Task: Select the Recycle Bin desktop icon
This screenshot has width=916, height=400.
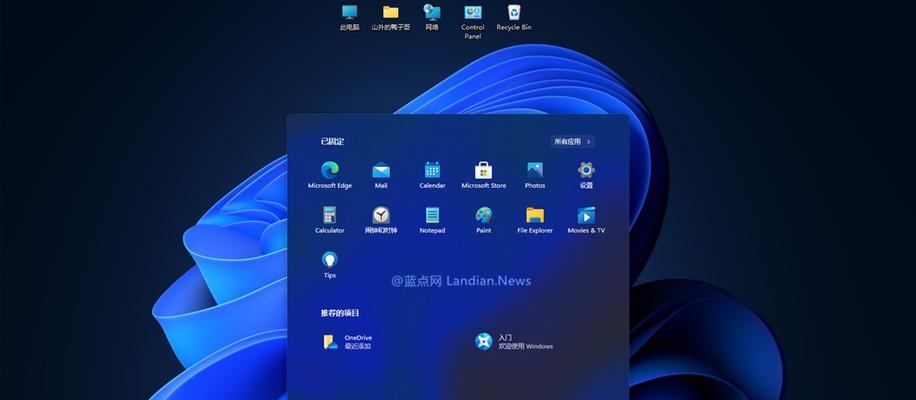Action: (514, 18)
